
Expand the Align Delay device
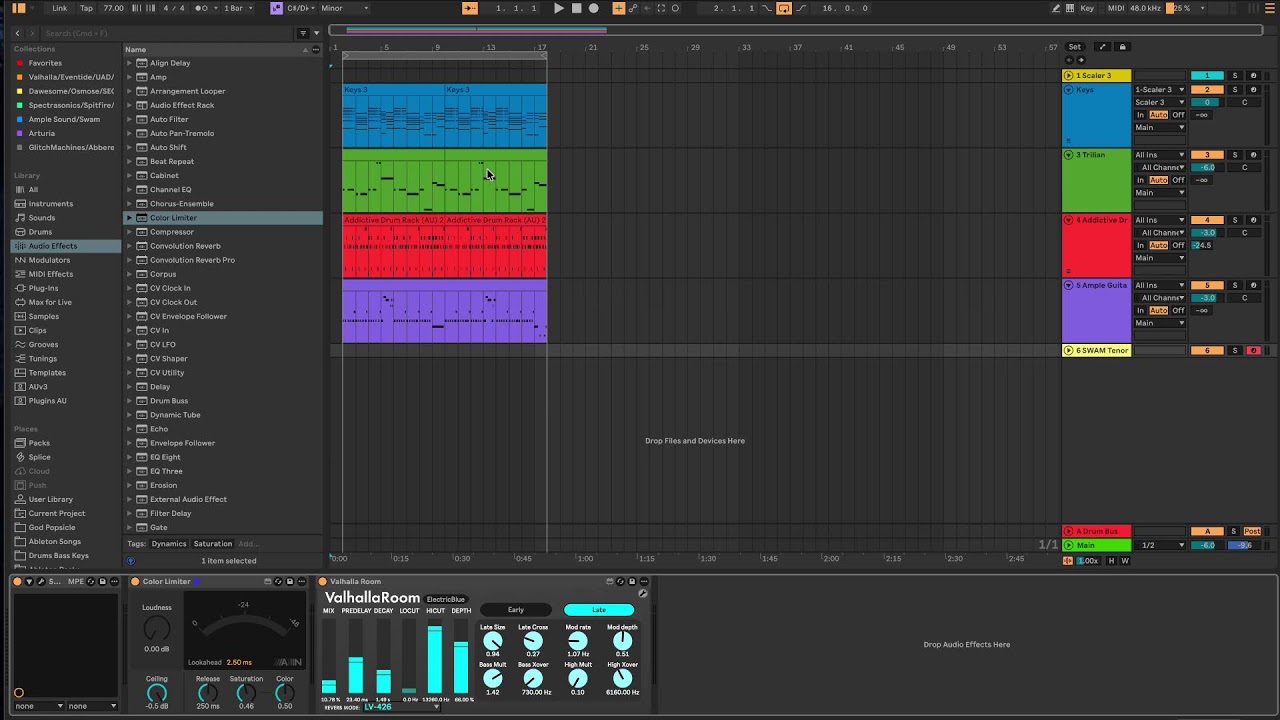click(129, 63)
